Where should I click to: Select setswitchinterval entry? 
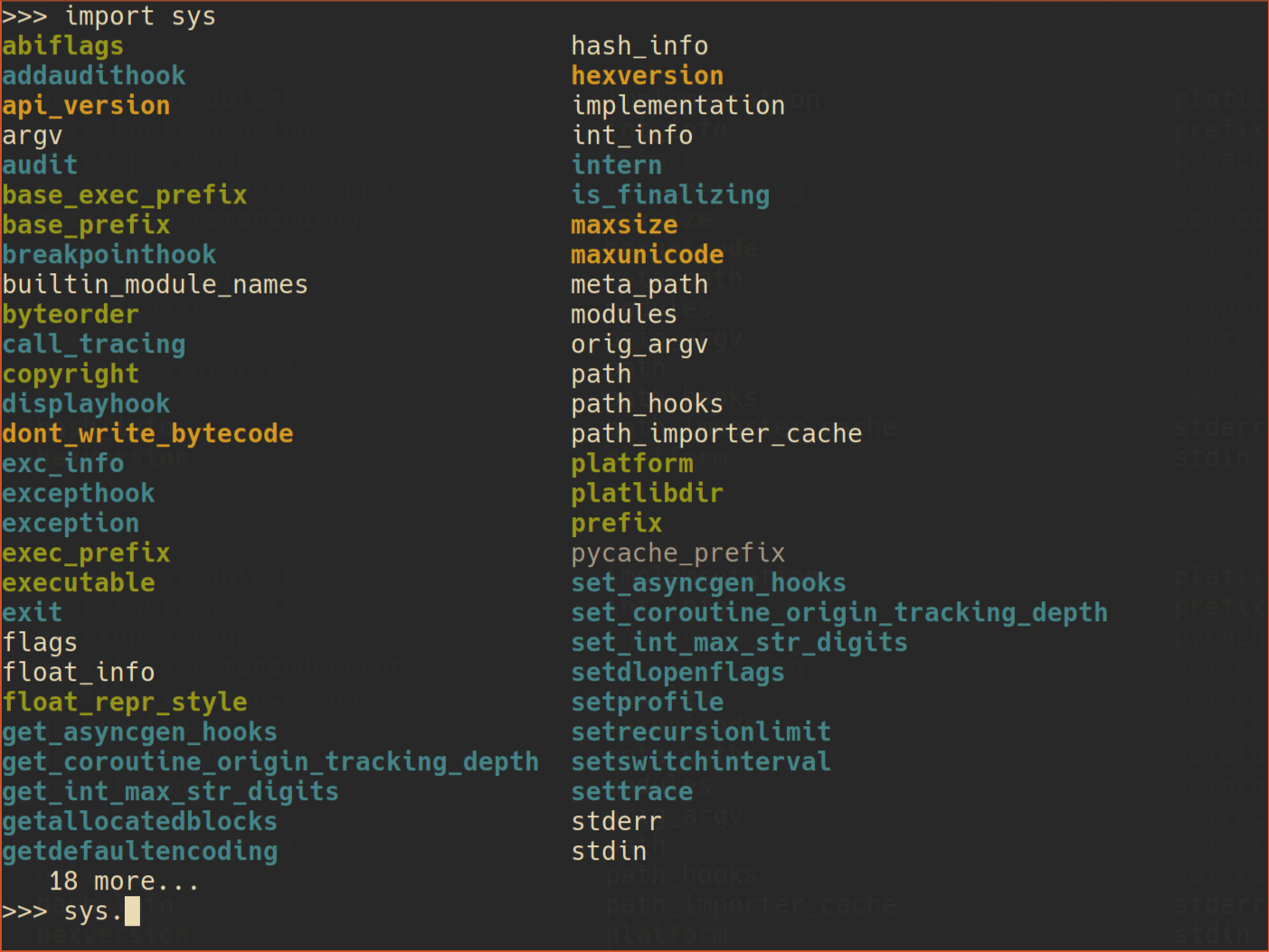(701, 762)
